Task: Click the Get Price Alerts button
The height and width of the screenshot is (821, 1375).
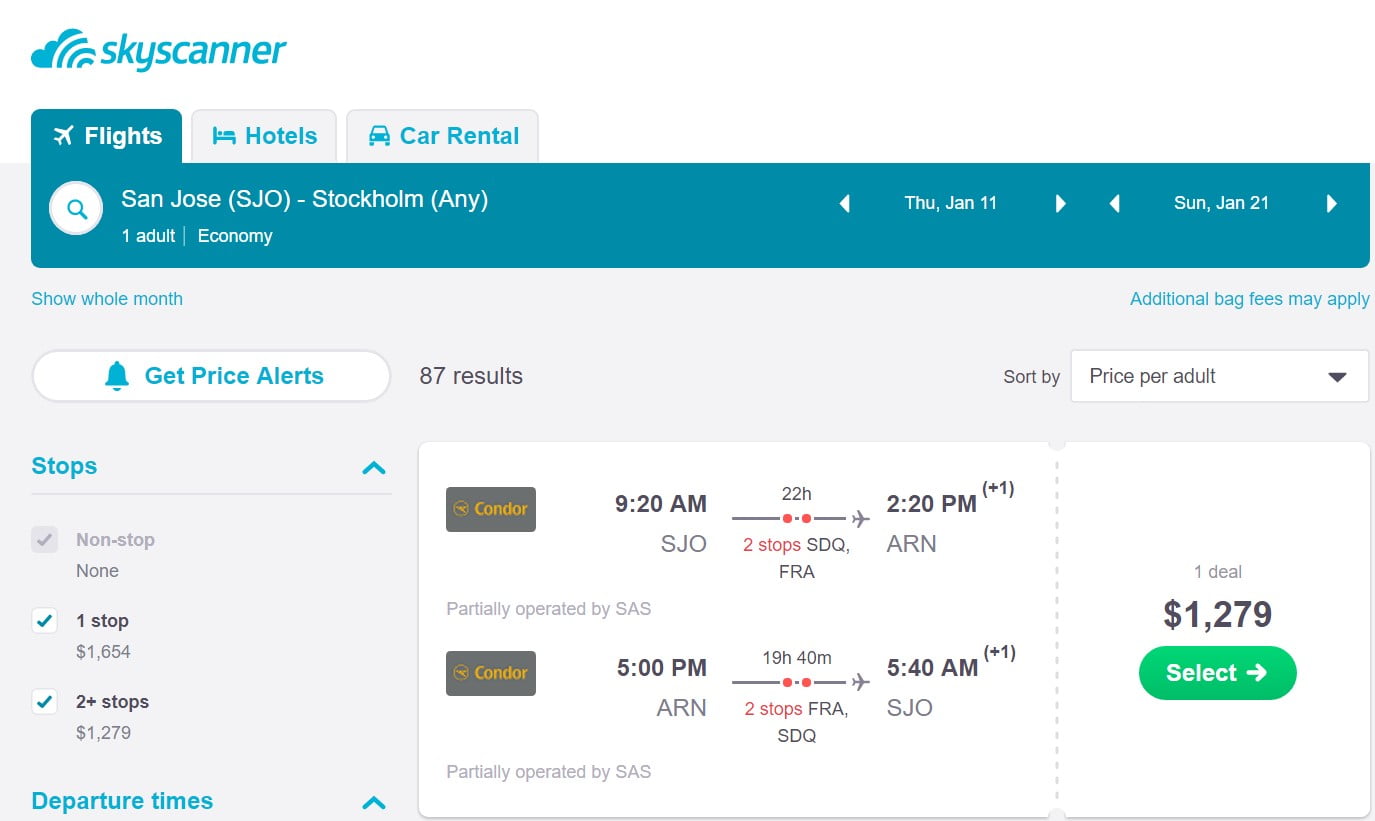Action: tap(211, 376)
